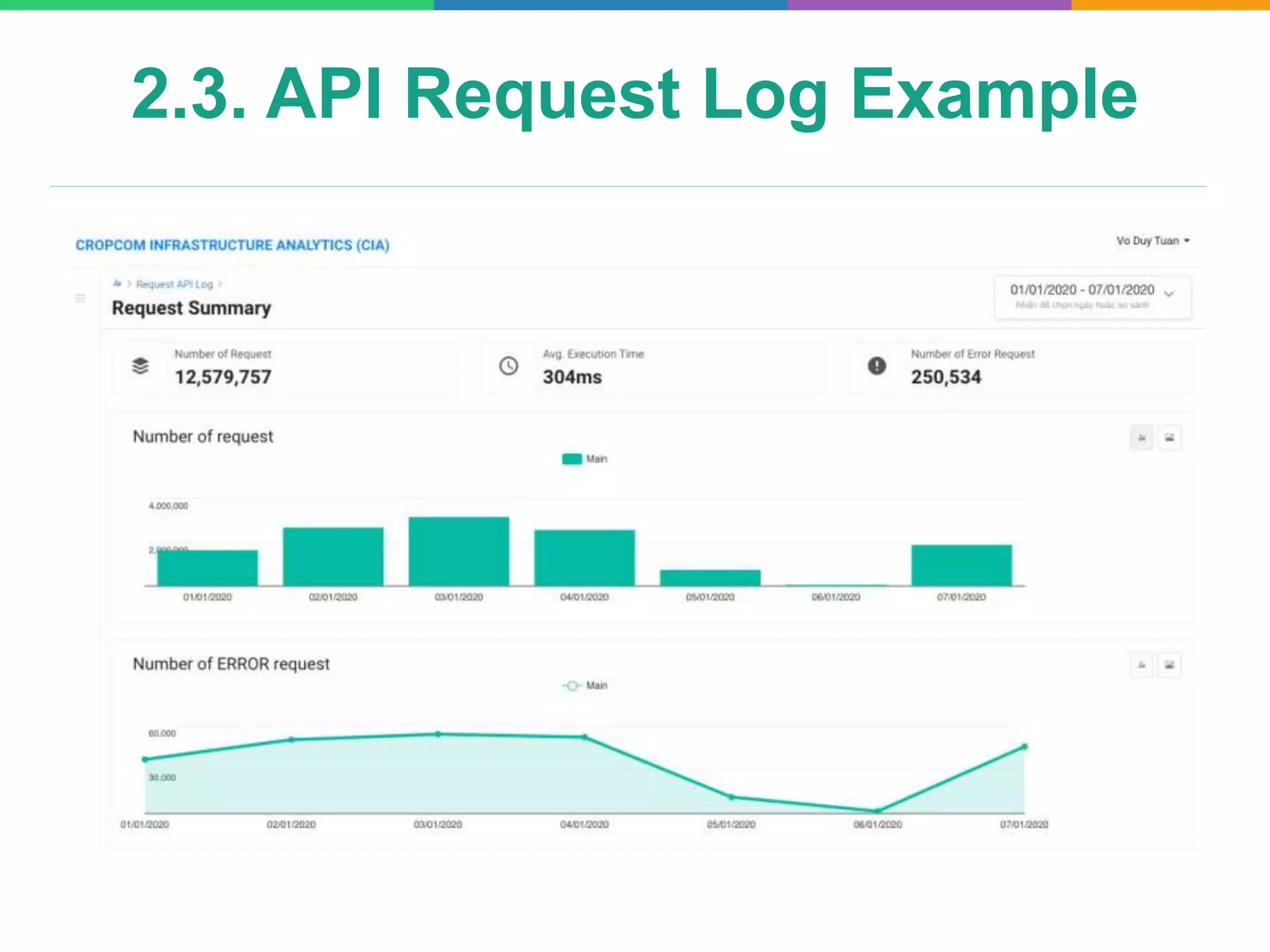The image size is (1270, 952).
Task: Save Number of request chart as image
Action: [1170, 438]
